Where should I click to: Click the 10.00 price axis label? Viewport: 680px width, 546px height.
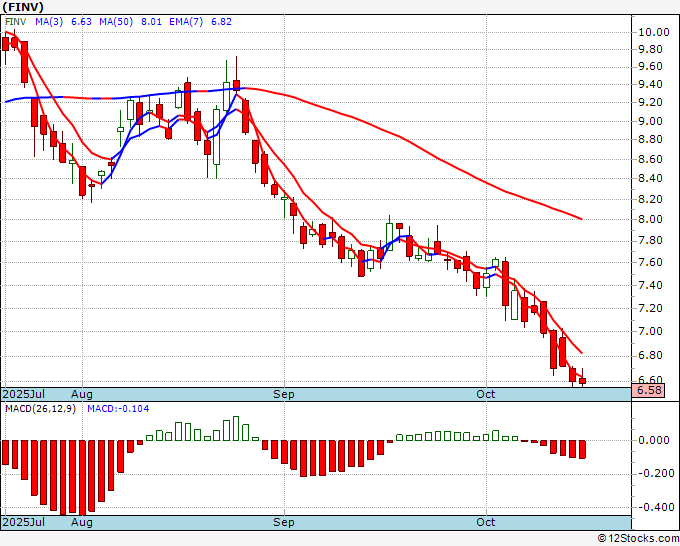pyautogui.click(x=654, y=32)
